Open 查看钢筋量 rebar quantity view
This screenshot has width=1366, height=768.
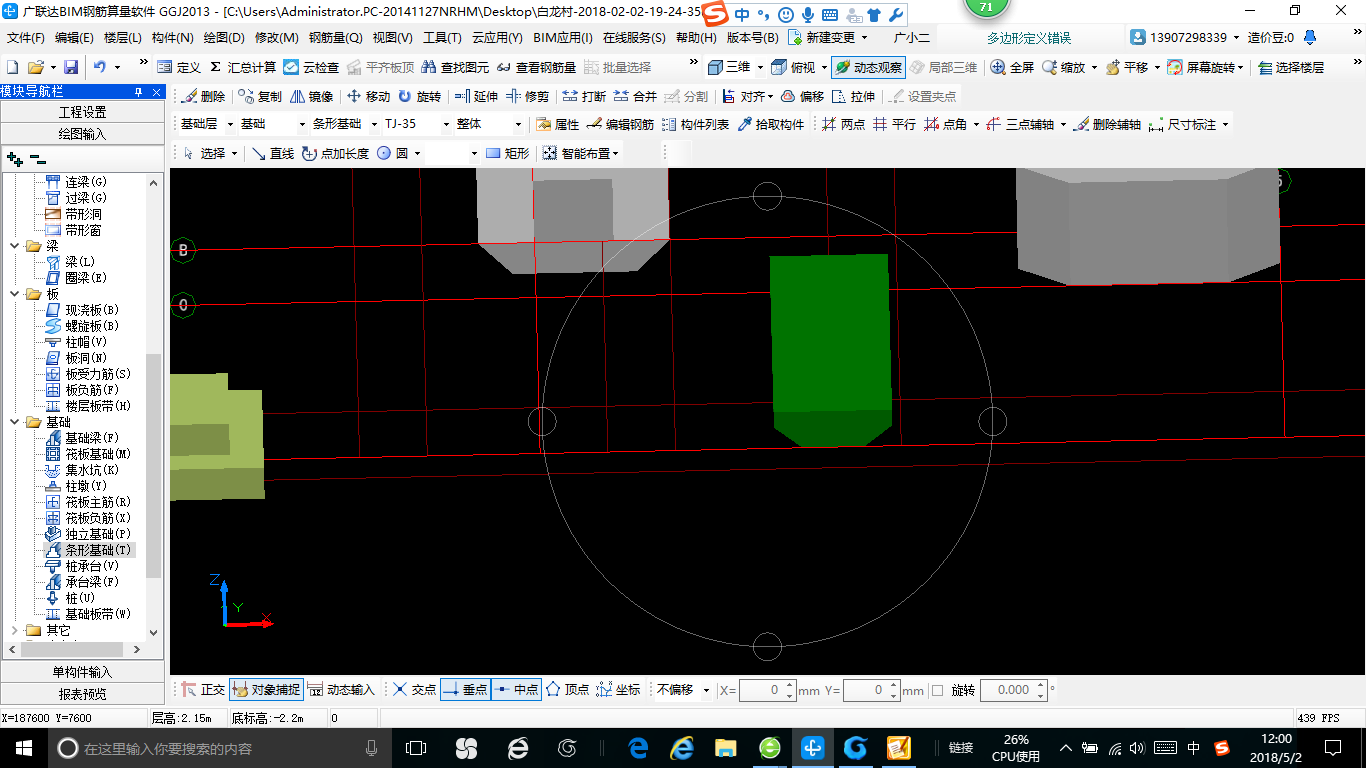tap(537, 67)
